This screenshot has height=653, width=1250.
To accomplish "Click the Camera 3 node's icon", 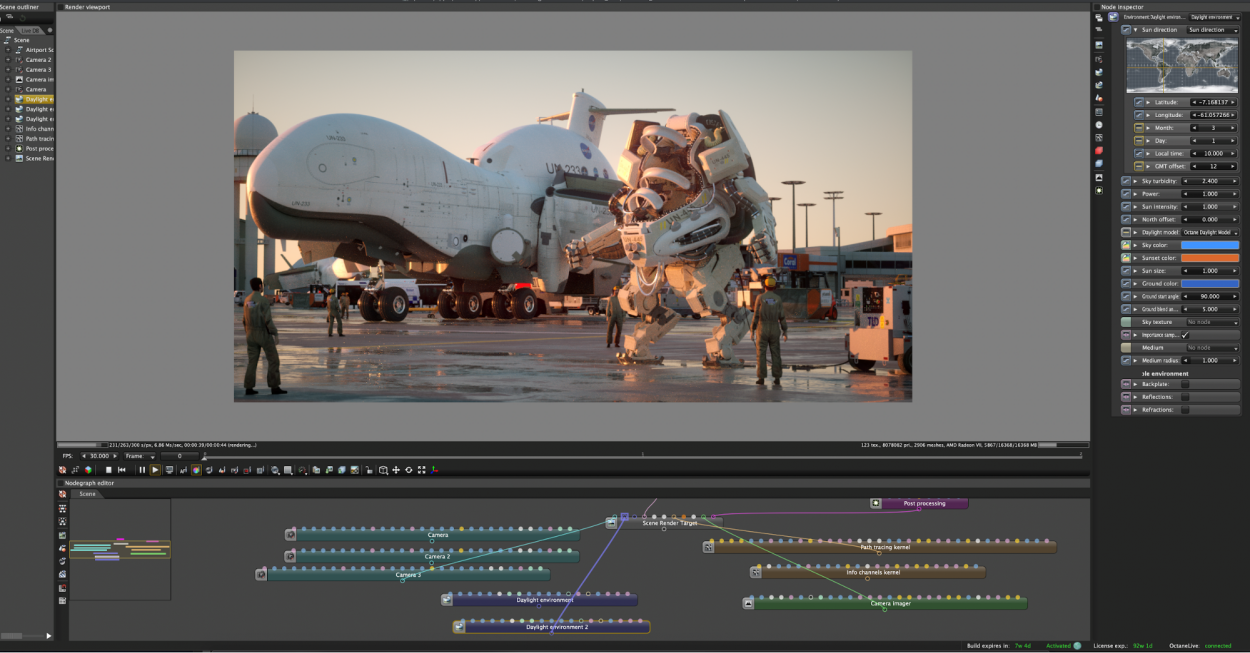I will tap(261, 574).
